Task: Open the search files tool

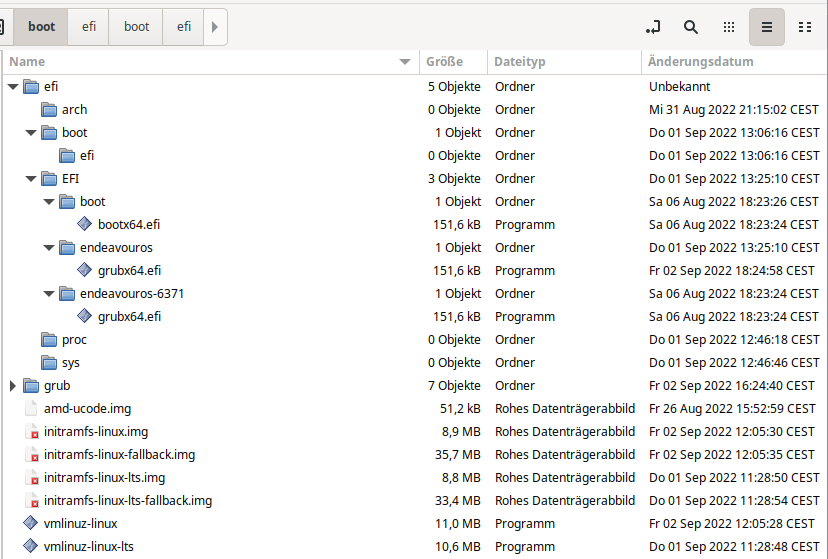Action: pos(691,27)
